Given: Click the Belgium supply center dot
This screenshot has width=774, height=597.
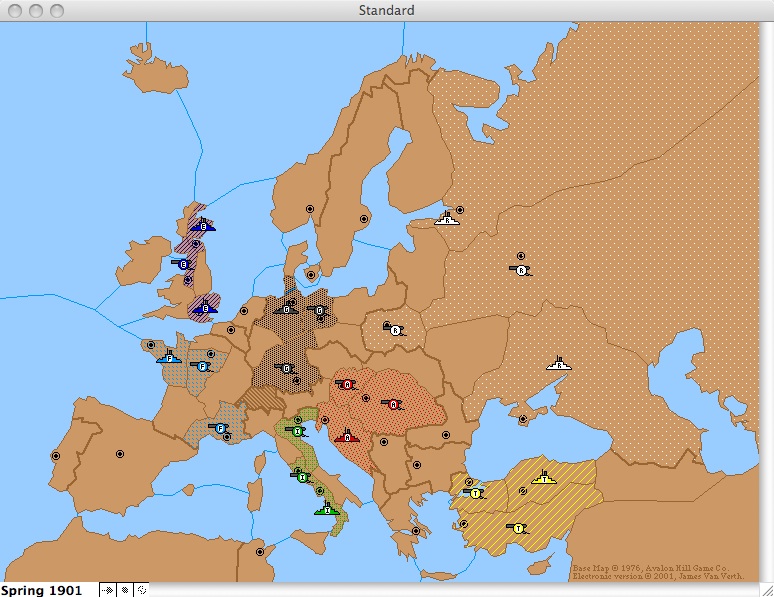Looking at the screenshot, I should (x=231, y=330).
